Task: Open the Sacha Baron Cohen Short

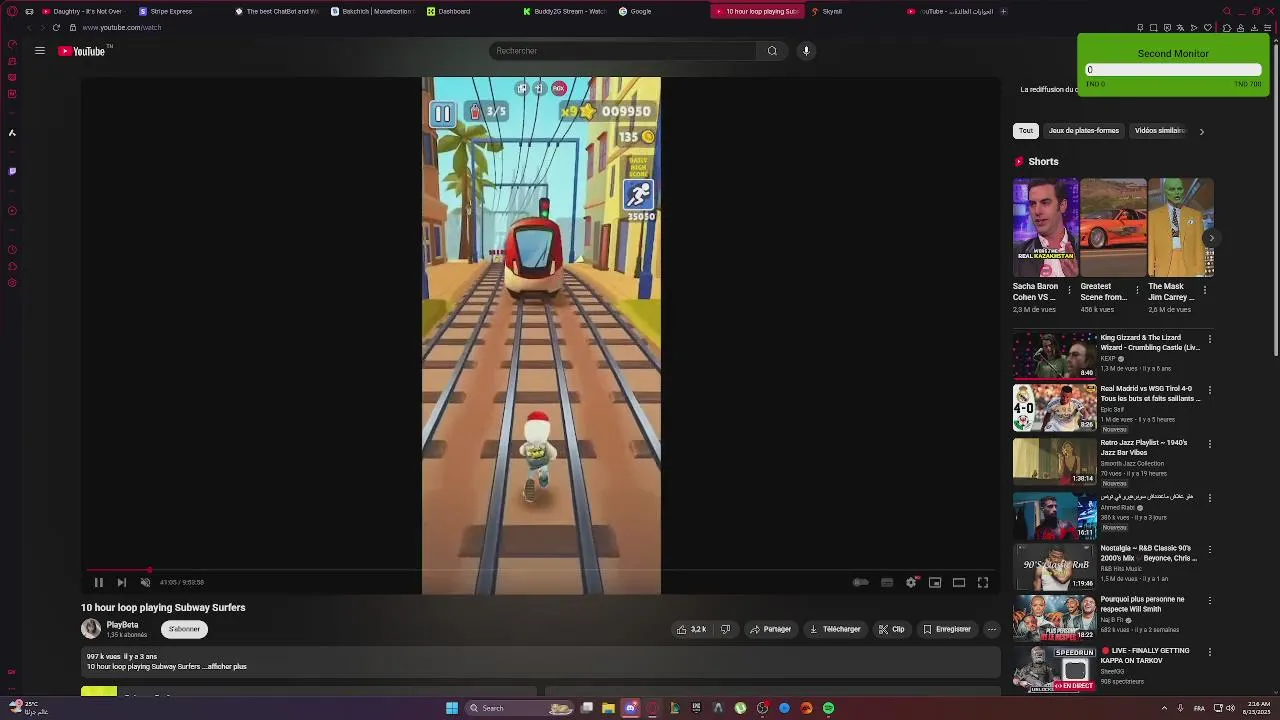Action: [1045, 227]
